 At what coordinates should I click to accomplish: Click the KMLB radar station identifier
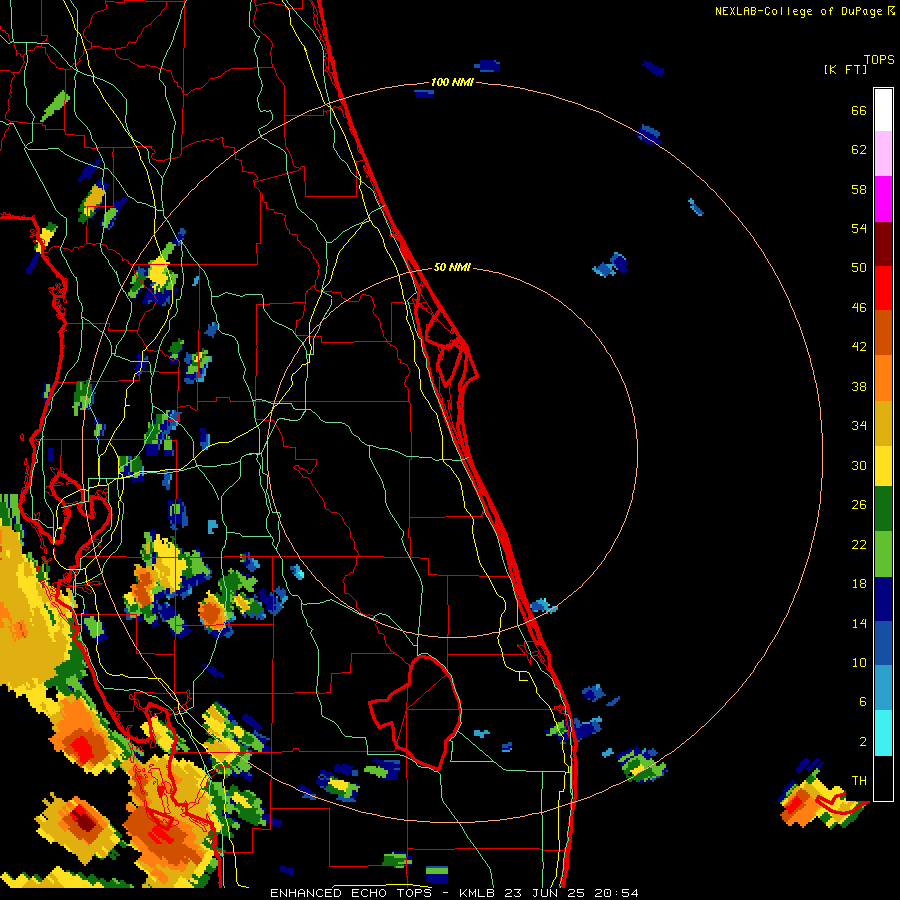click(x=479, y=893)
